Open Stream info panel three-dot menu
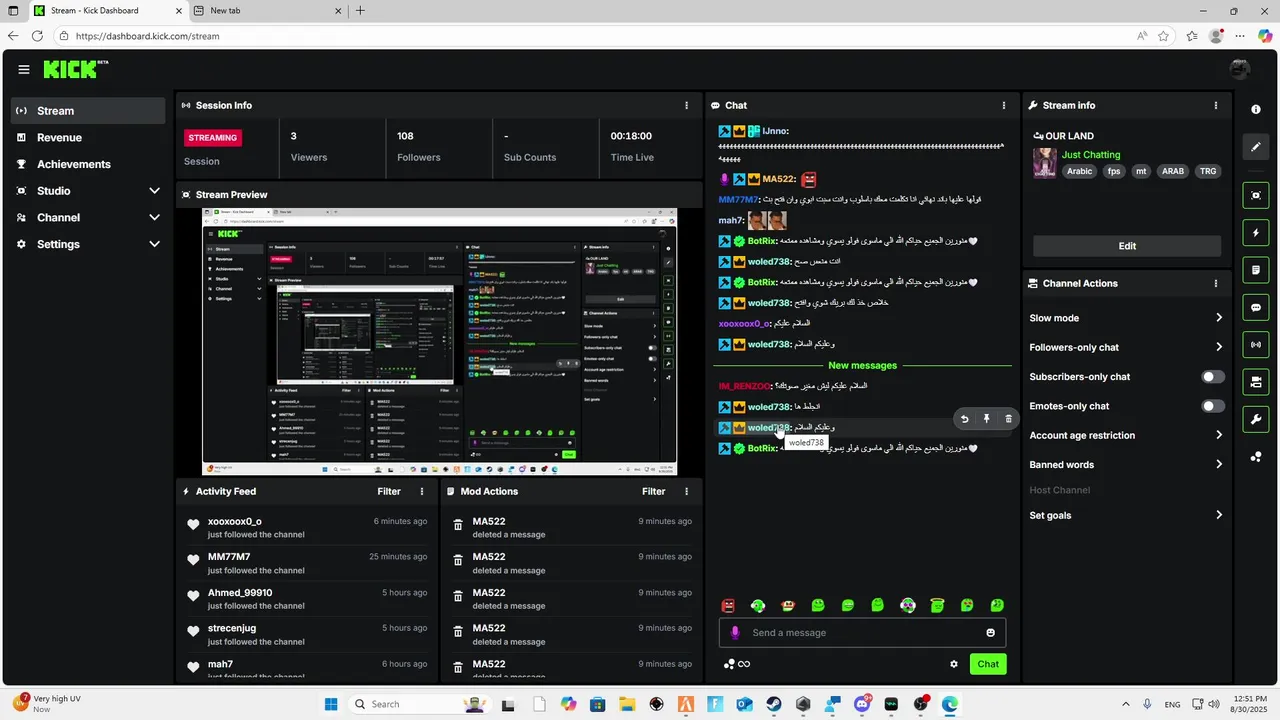1280x720 pixels. [1216, 105]
